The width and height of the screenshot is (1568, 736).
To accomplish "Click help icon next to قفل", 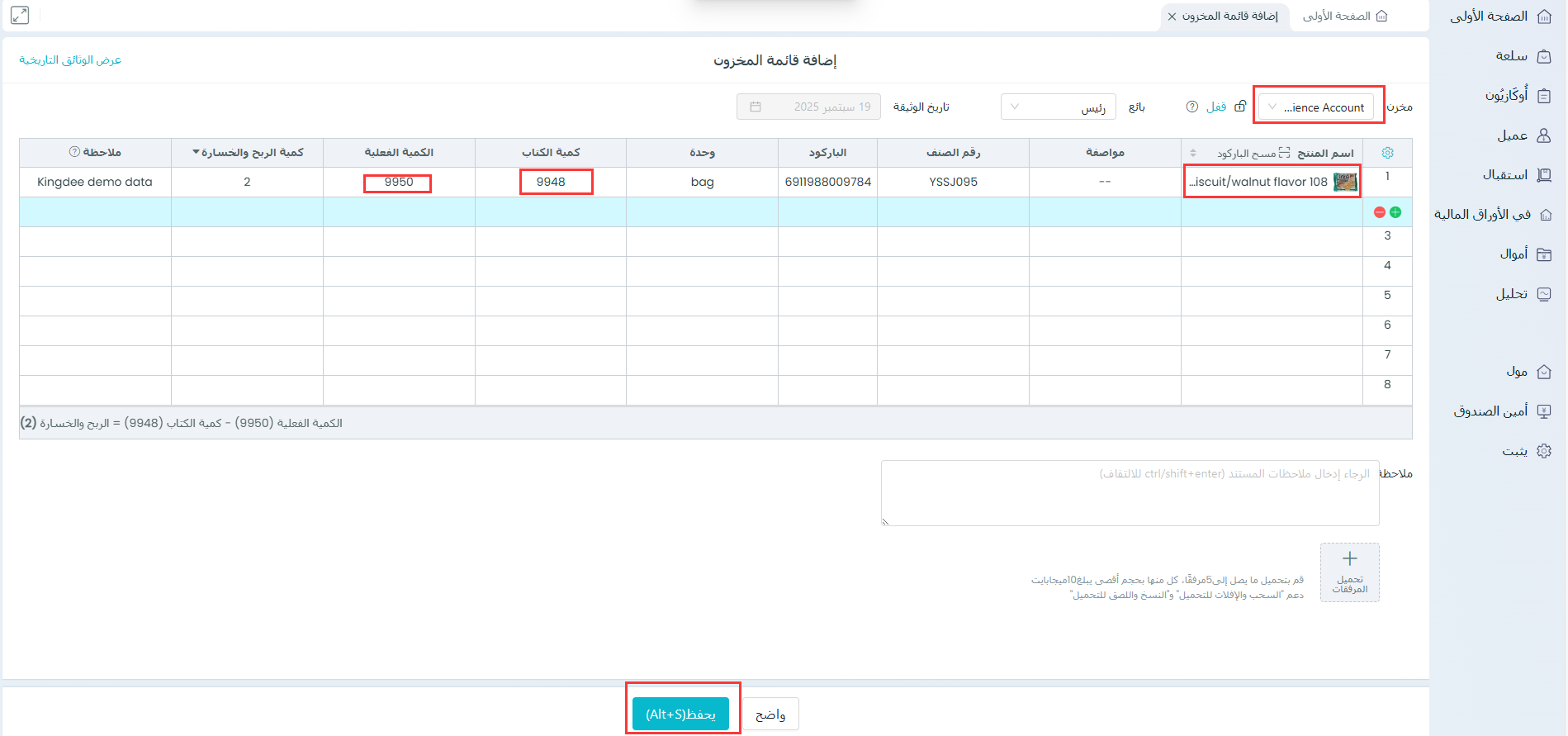I will (x=1191, y=107).
